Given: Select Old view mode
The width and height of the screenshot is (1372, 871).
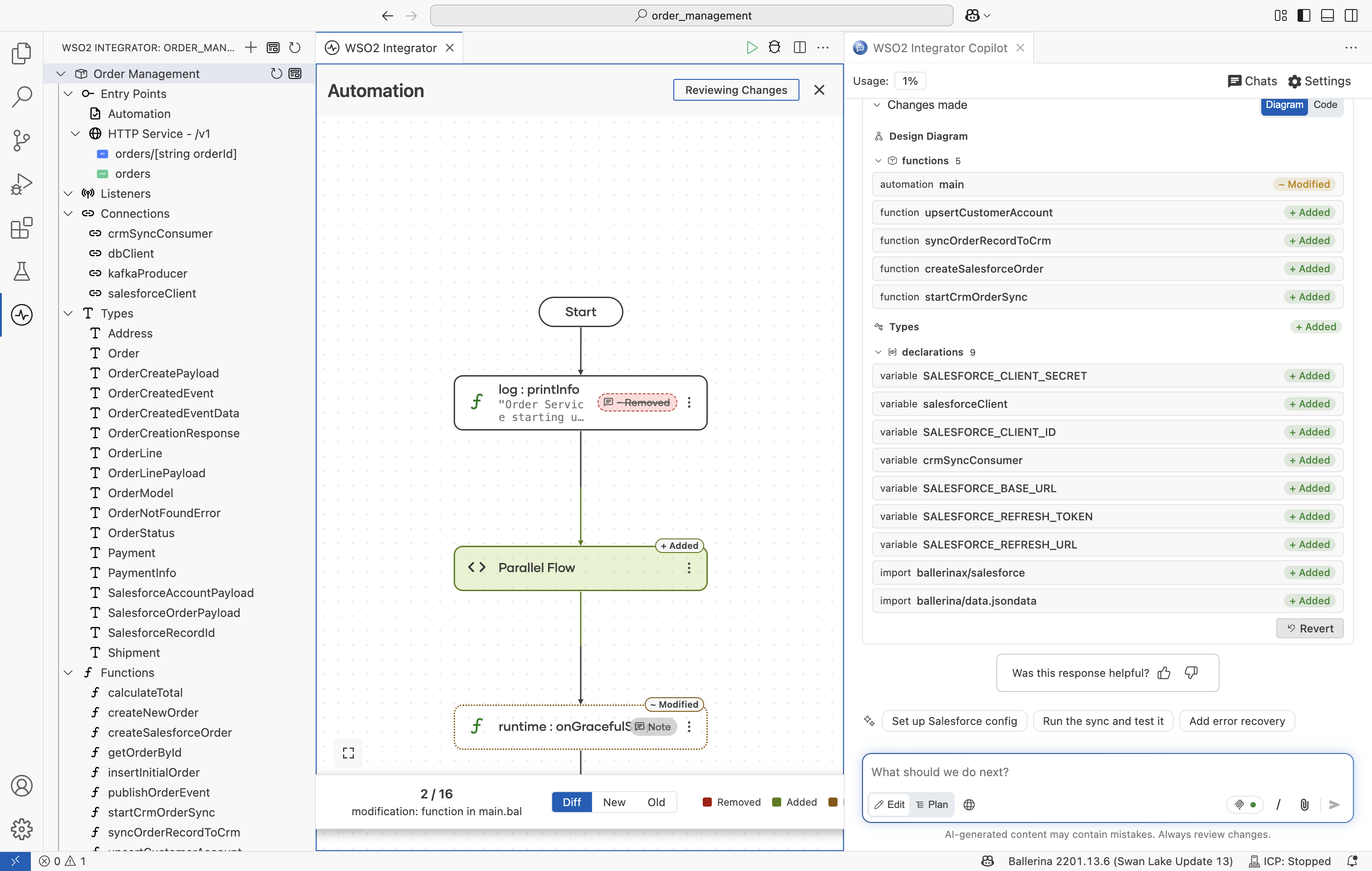Looking at the screenshot, I should (656, 802).
